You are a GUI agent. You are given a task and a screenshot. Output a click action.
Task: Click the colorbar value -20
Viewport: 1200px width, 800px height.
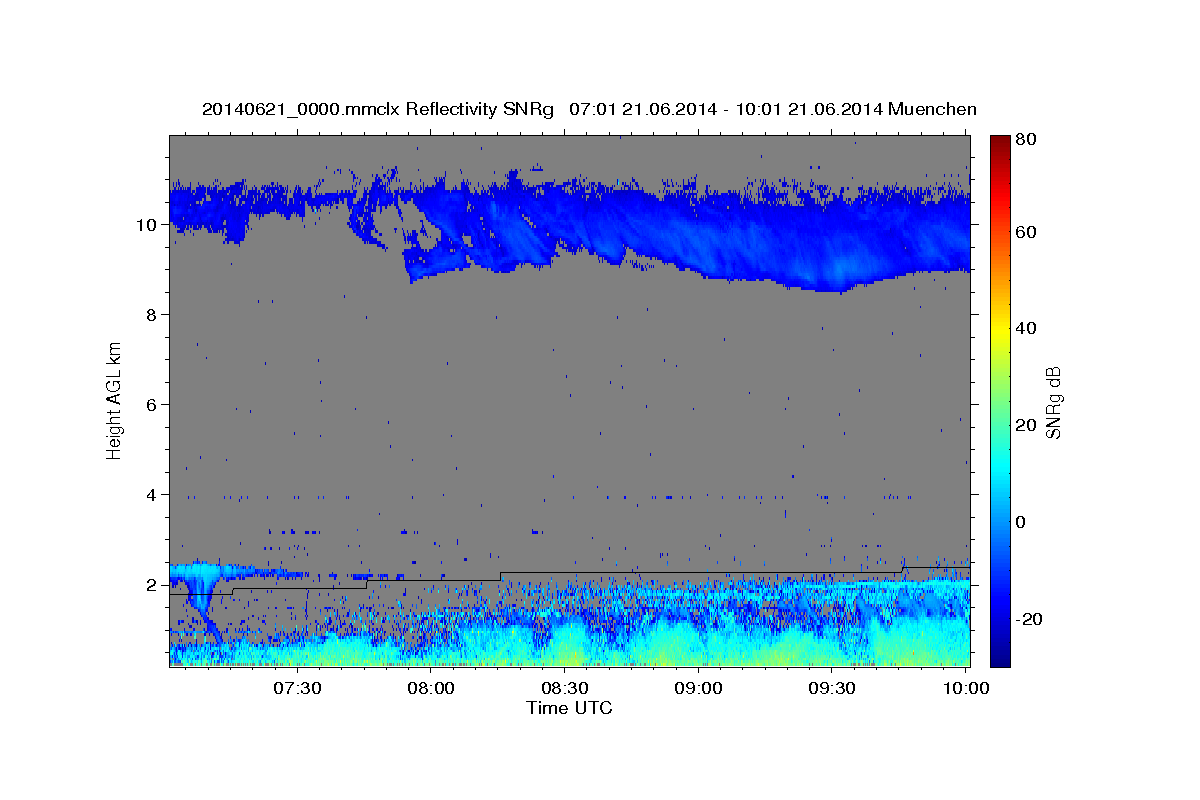(1029, 619)
